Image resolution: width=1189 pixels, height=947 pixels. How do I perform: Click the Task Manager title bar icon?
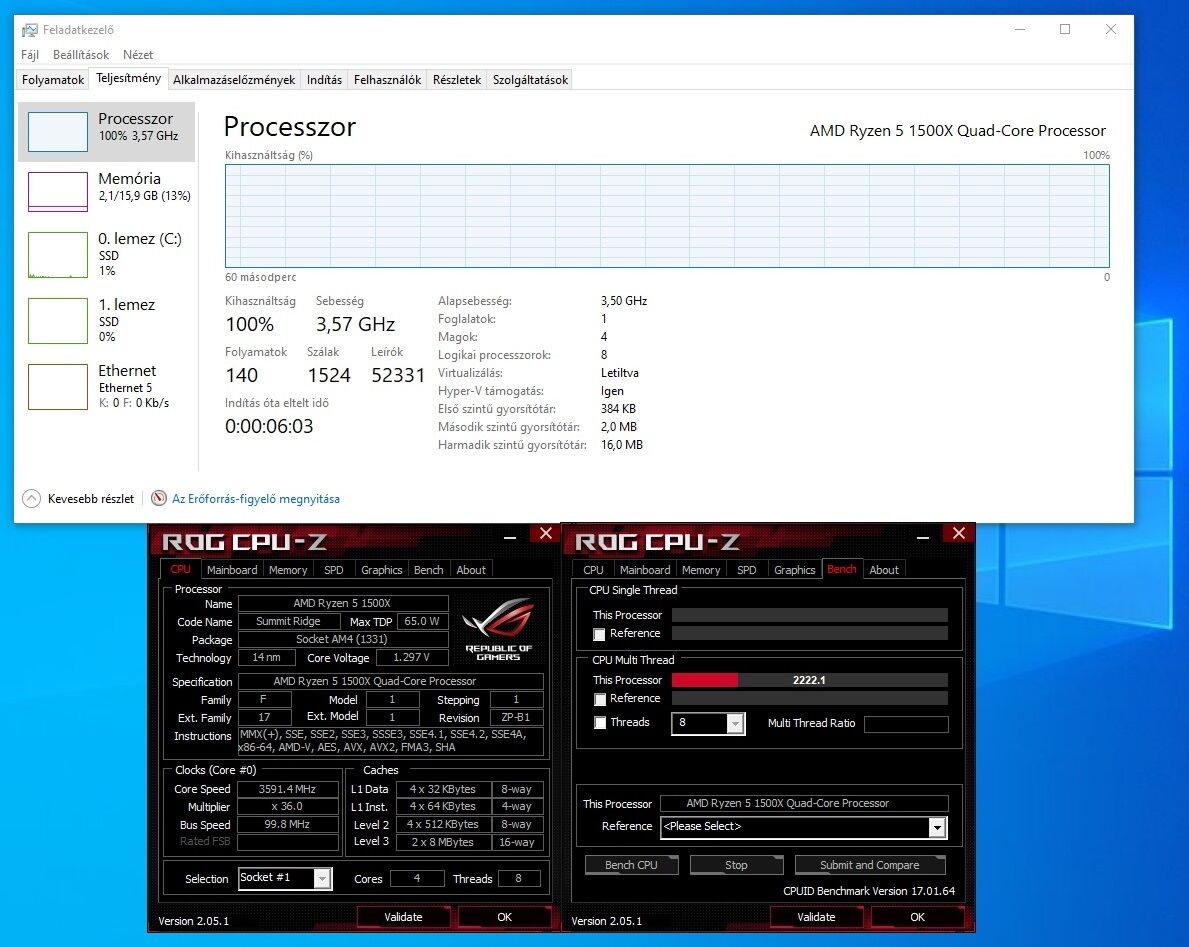[x=30, y=30]
